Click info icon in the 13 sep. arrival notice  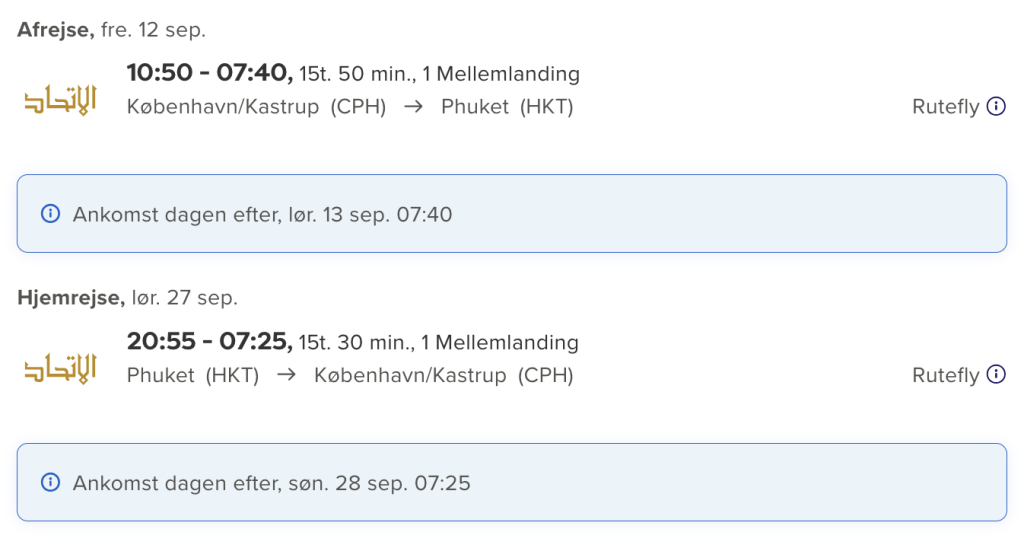coord(50,214)
